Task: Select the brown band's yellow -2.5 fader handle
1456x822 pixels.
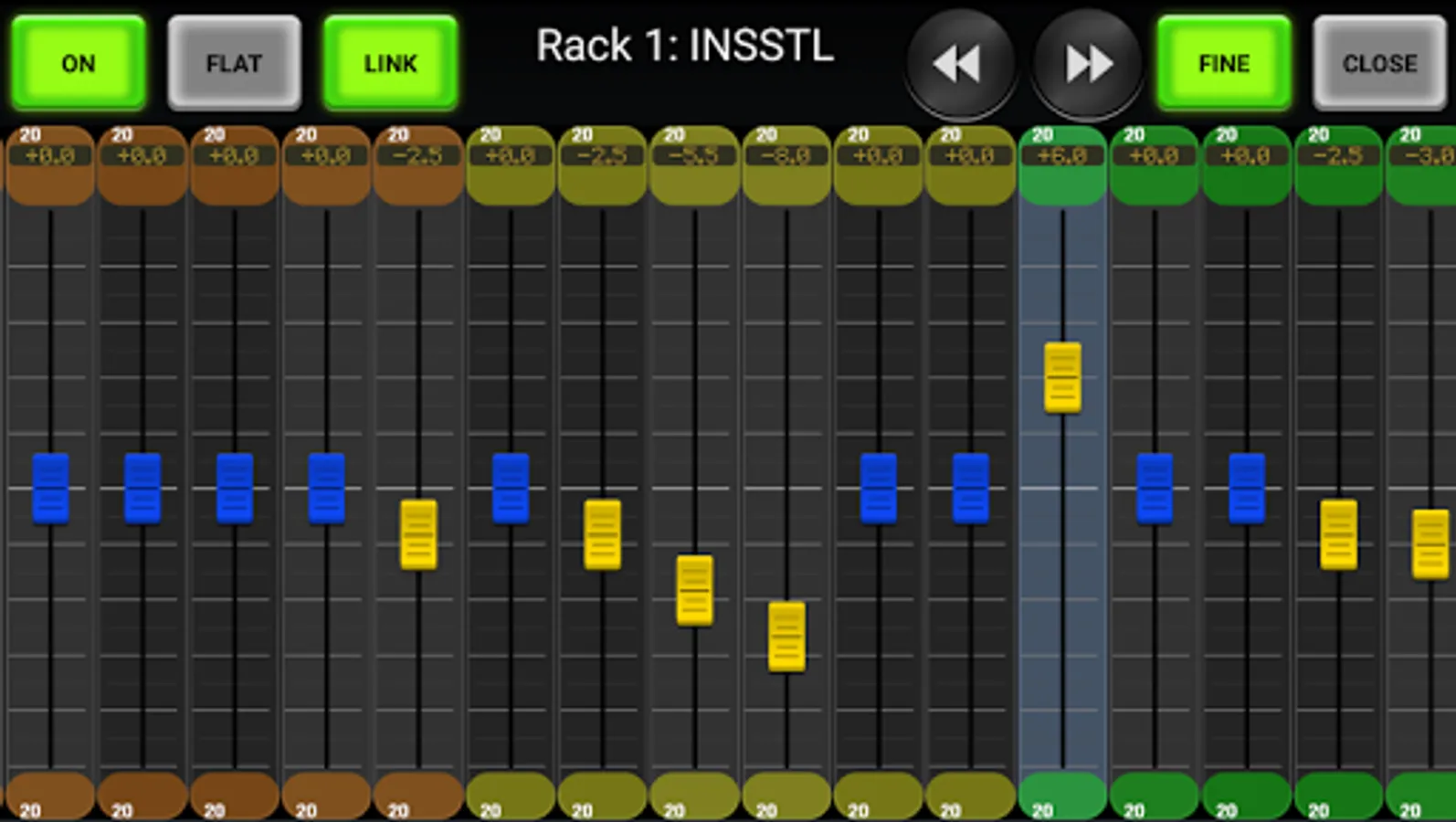Action: 418,534
